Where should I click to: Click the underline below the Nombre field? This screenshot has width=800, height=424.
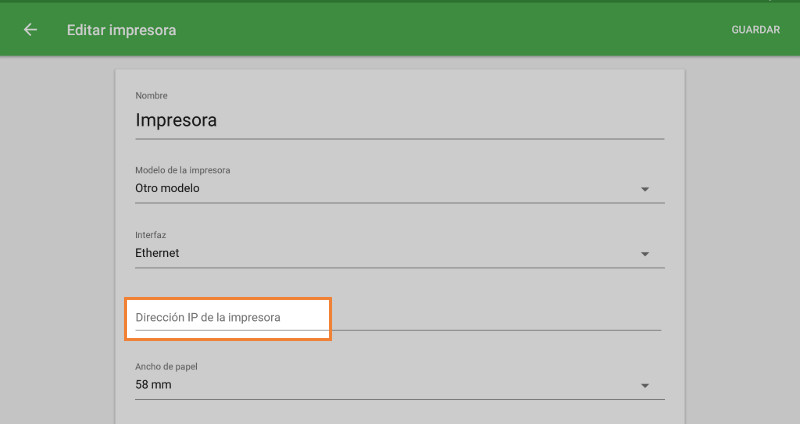tap(400, 138)
